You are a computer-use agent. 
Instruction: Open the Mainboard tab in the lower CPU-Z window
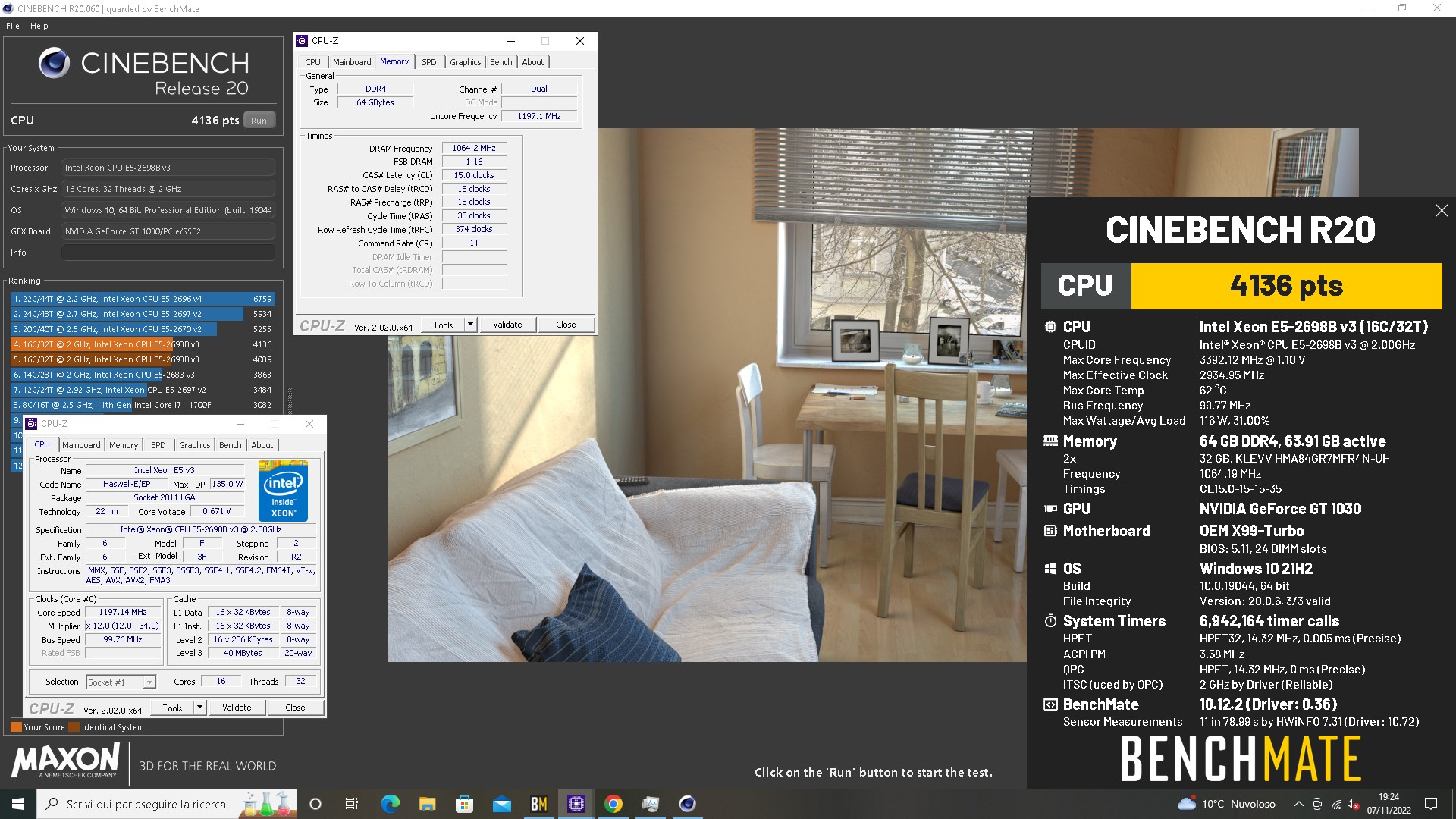pos(81,445)
